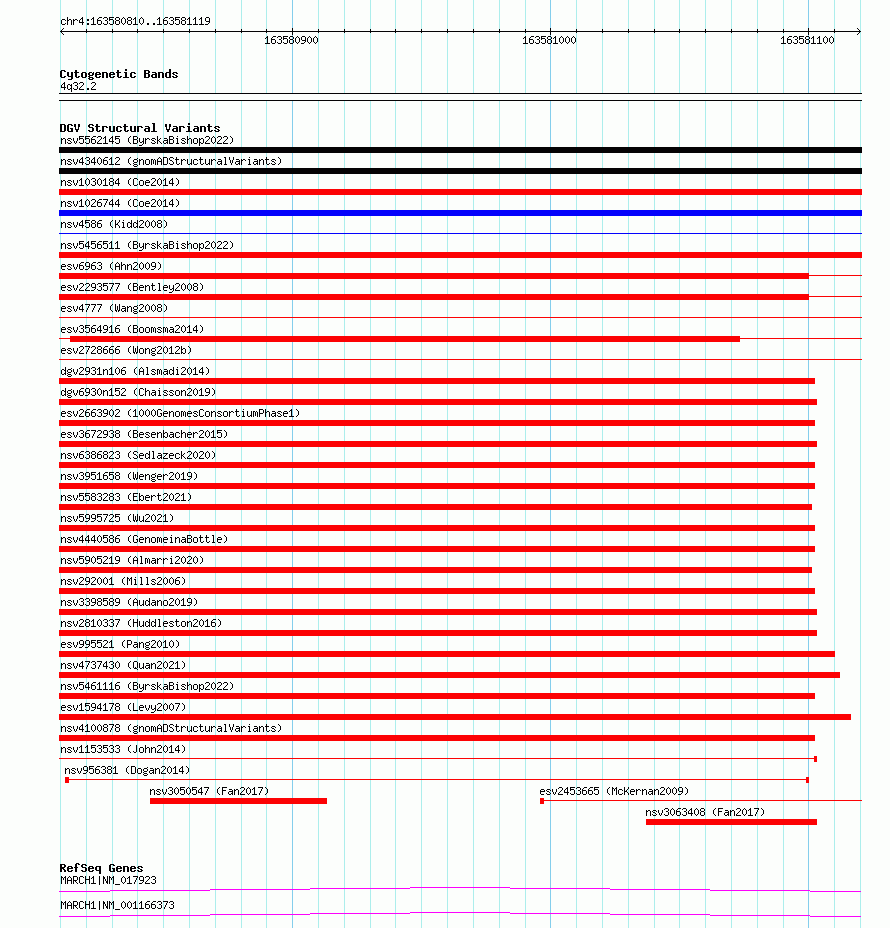890x928 pixels.
Task: Click nsv4100878 (gnomADStructuralVariants) label
Action: click(x=171, y=729)
